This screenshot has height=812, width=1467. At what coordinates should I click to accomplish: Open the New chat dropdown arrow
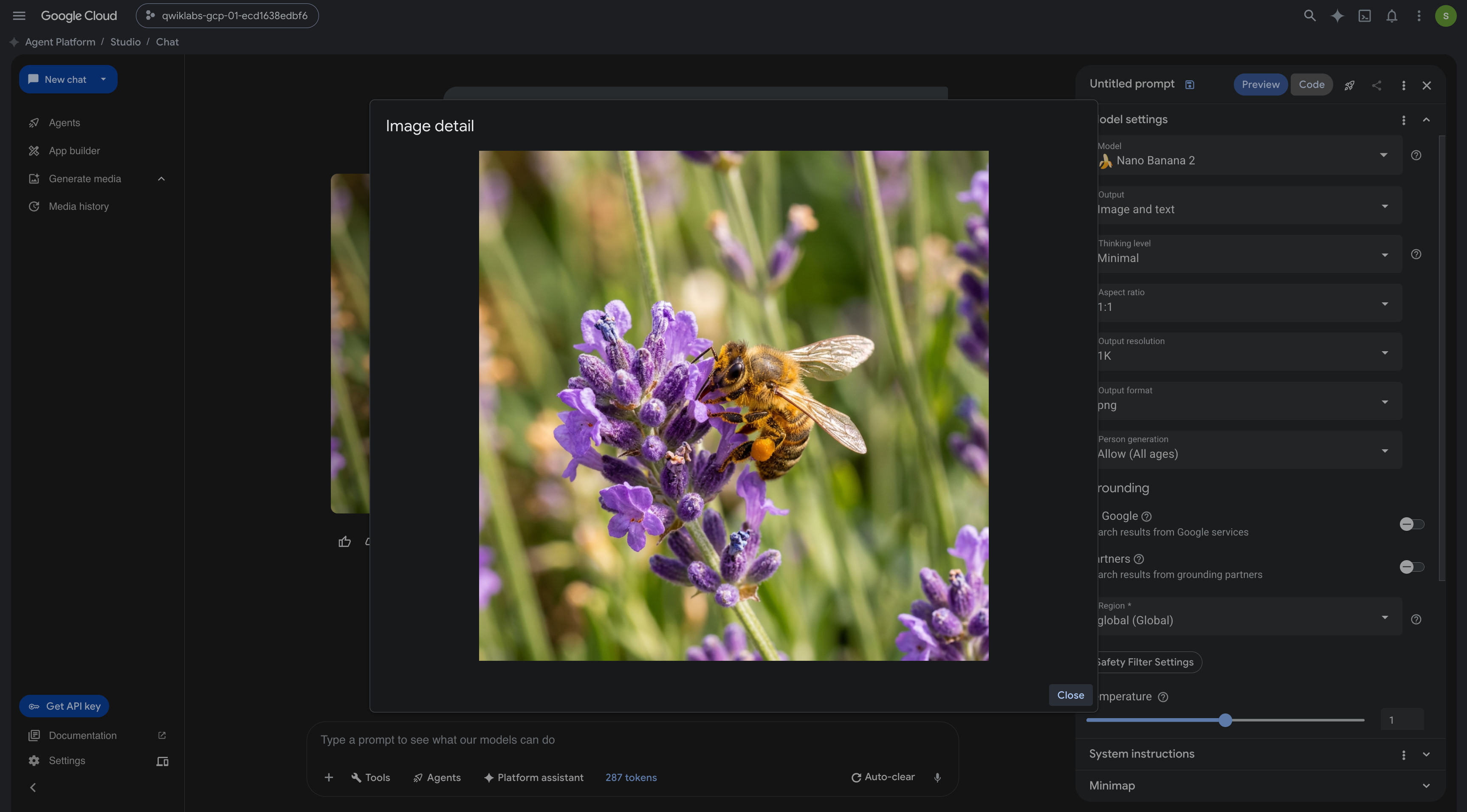(103, 79)
